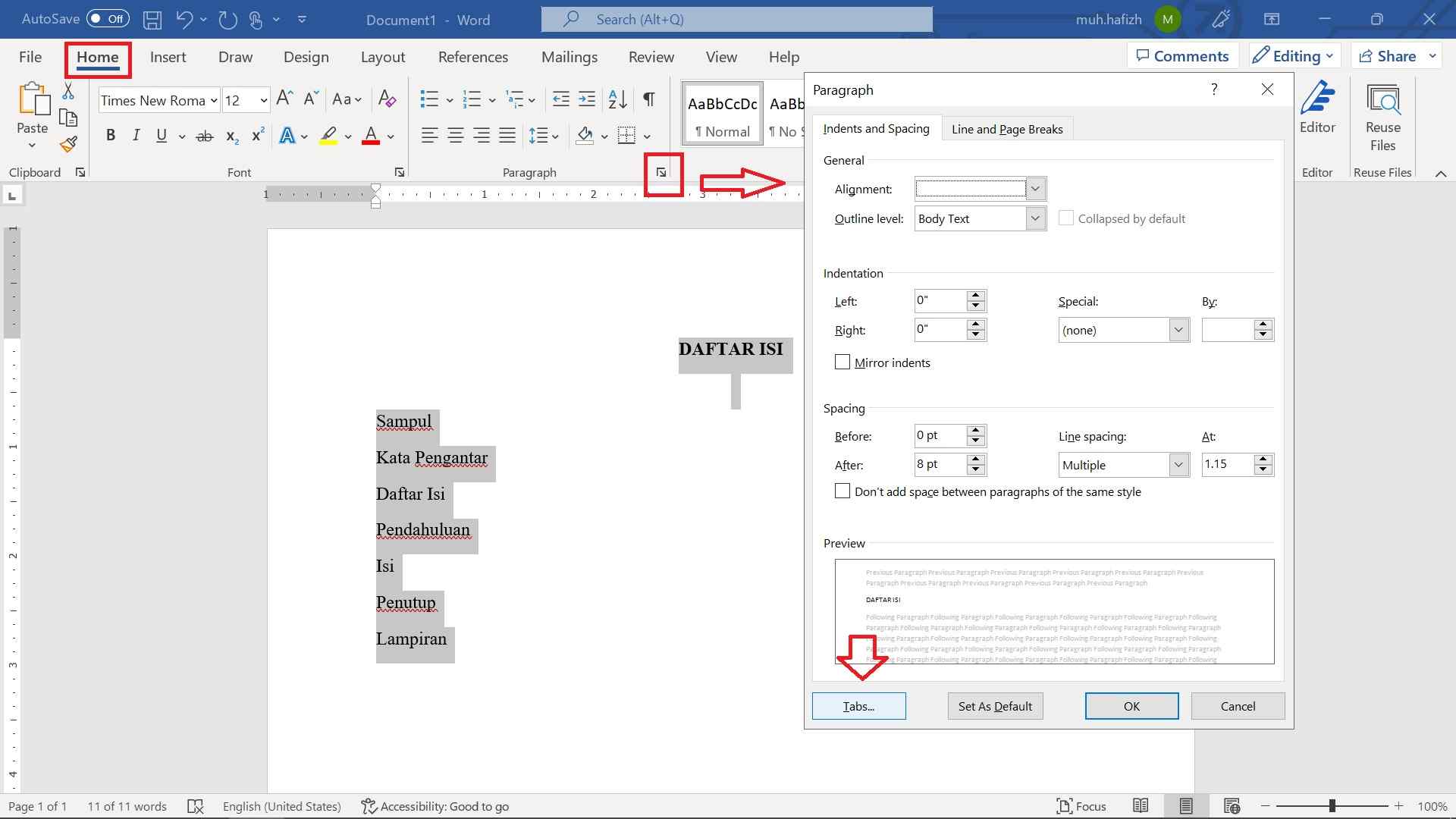
Task: Switch to Line and Page Breaks tab
Action: pyautogui.click(x=1006, y=128)
